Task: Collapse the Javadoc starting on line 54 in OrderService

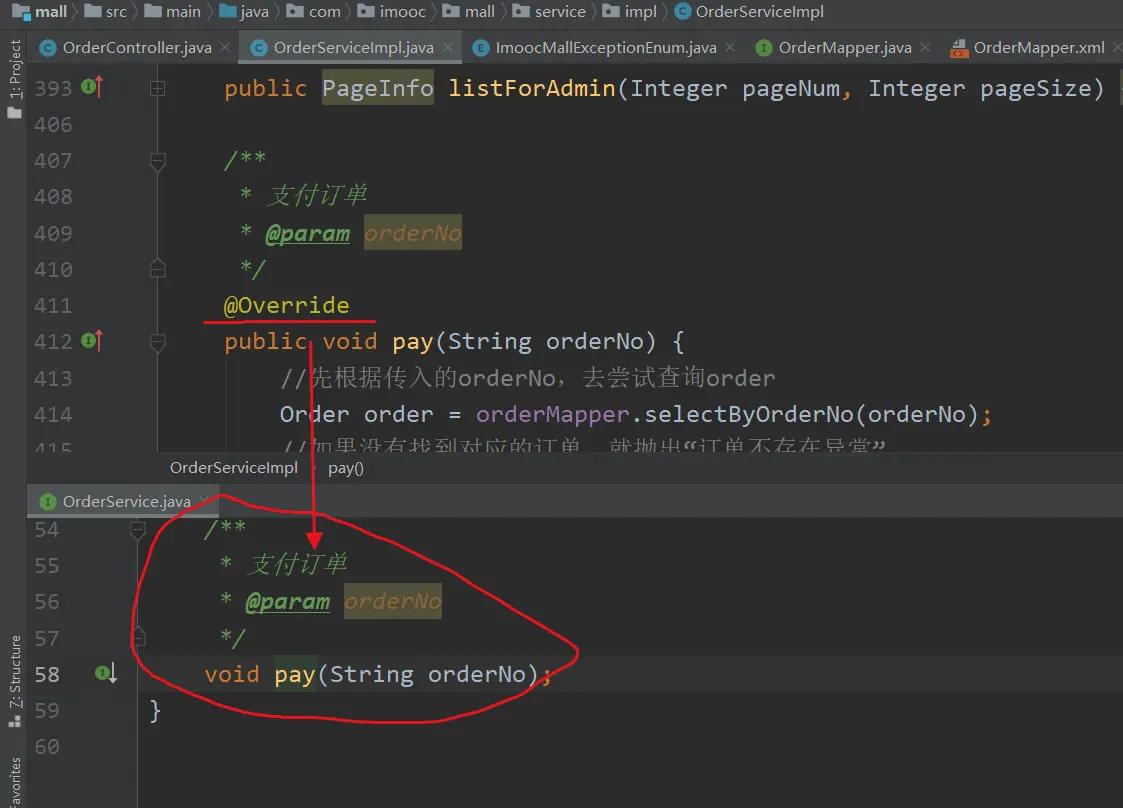Action: tap(138, 529)
